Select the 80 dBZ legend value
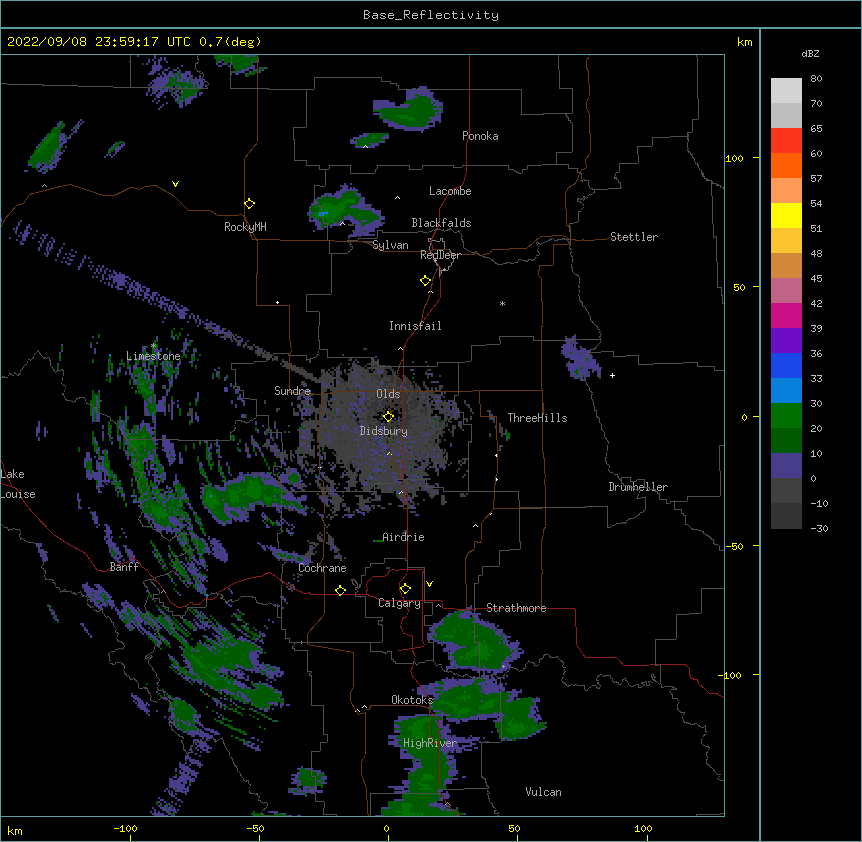The width and height of the screenshot is (862, 842). click(x=816, y=79)
